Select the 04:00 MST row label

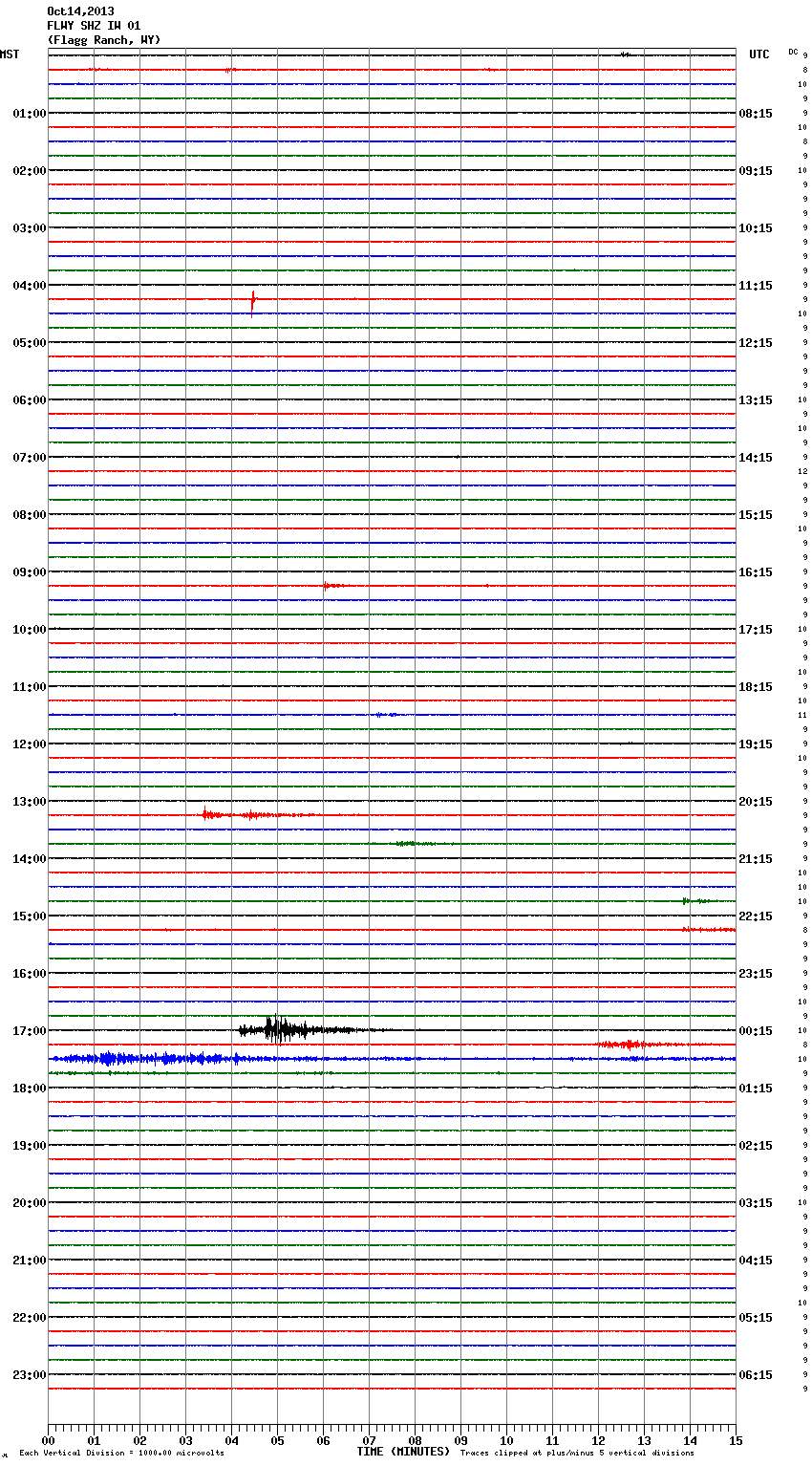click(x=29, y=286)
